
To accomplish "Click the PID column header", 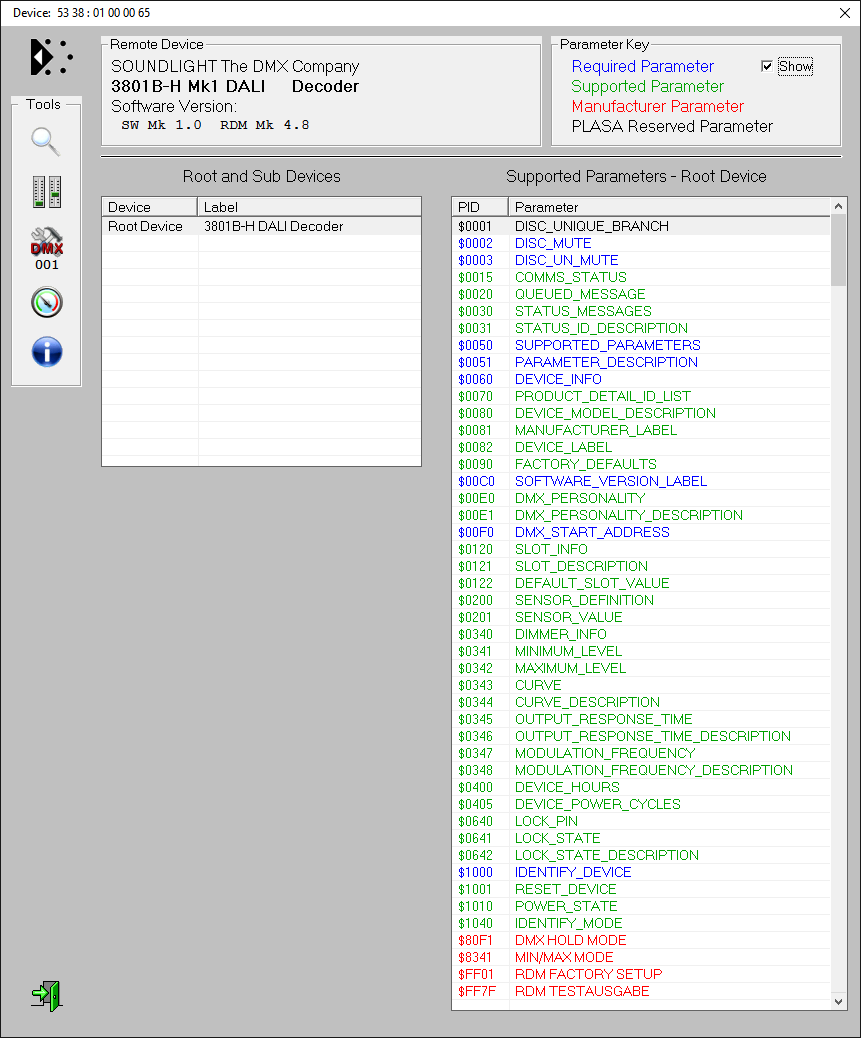I will [479, 207].
